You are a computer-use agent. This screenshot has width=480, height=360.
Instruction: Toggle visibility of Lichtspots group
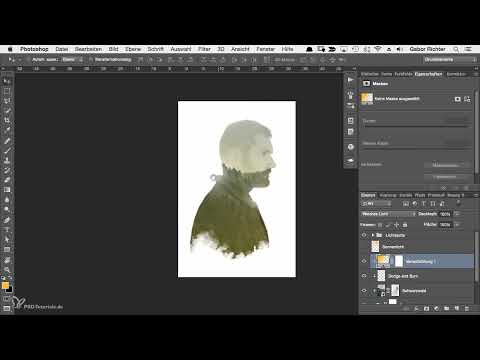364,235
